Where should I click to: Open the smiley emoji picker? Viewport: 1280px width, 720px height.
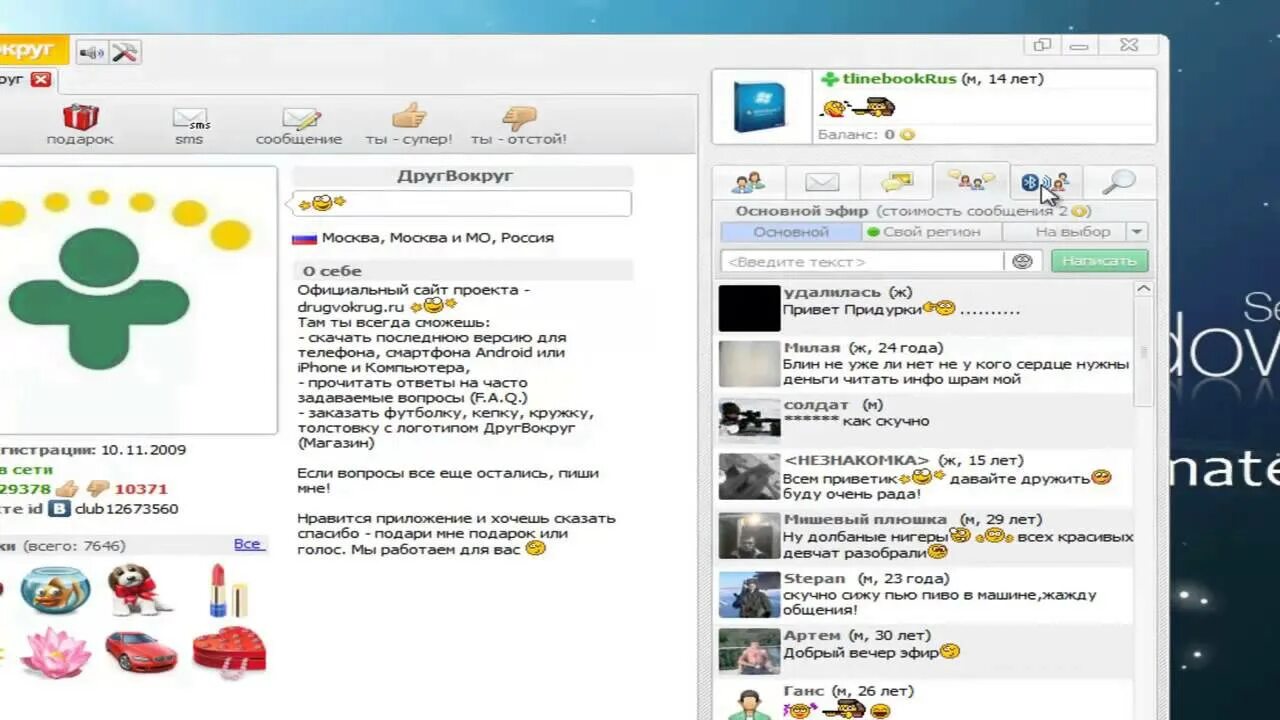1022,261
